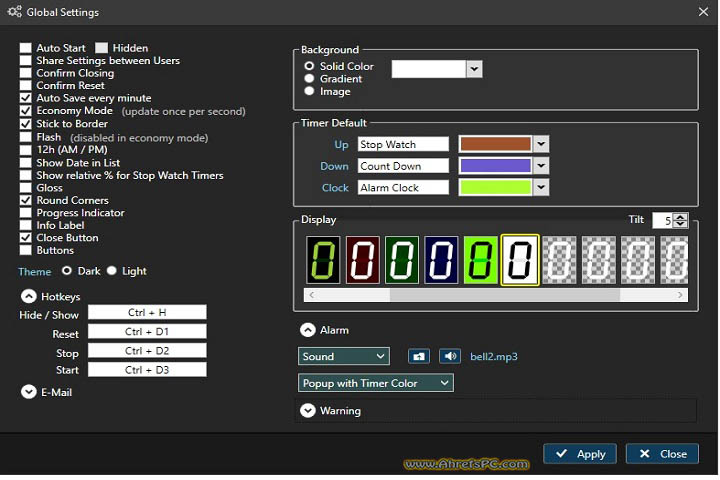Open the Clock timer color dropdown
720x480 pixels.
[x=541, y=187]
